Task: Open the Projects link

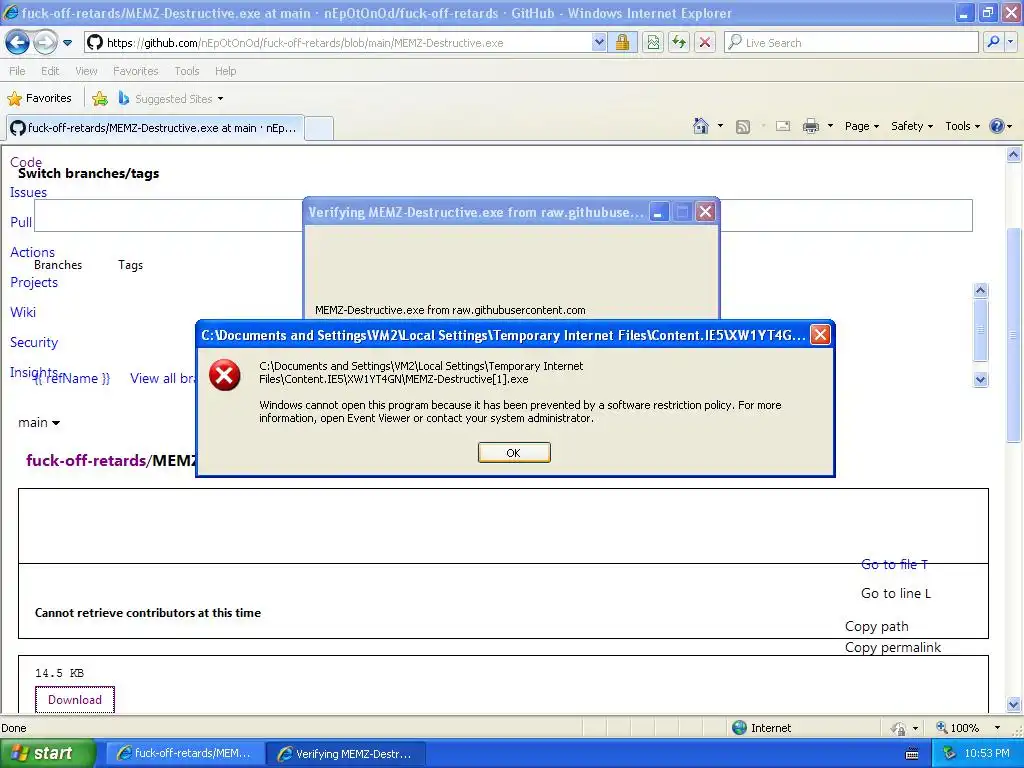Action: pos(34,282)
